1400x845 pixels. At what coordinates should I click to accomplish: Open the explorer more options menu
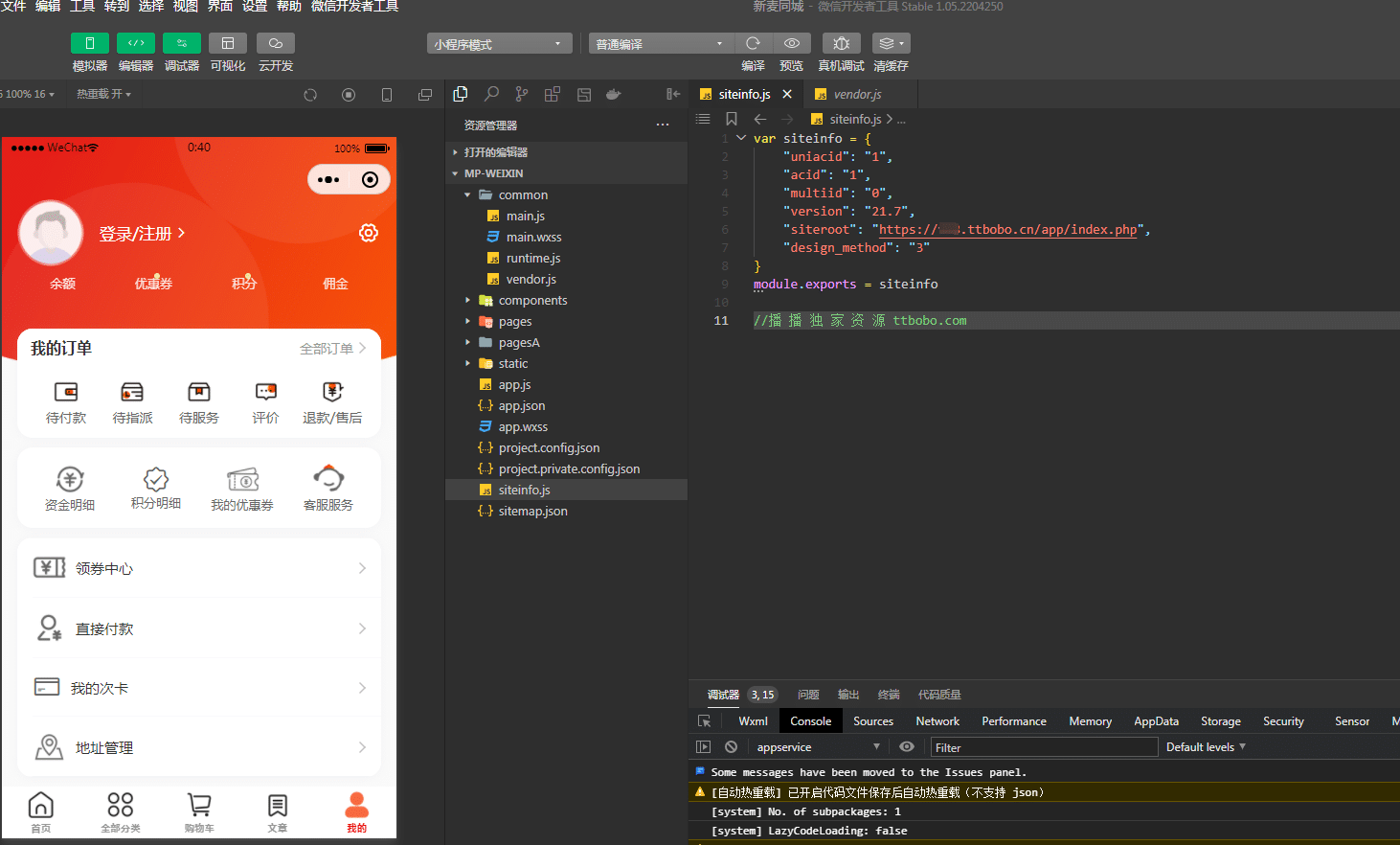pos(663,126)
